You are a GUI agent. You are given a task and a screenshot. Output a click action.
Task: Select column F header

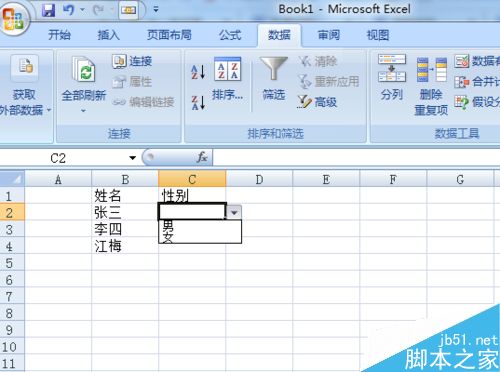click(x=393, y=179)
